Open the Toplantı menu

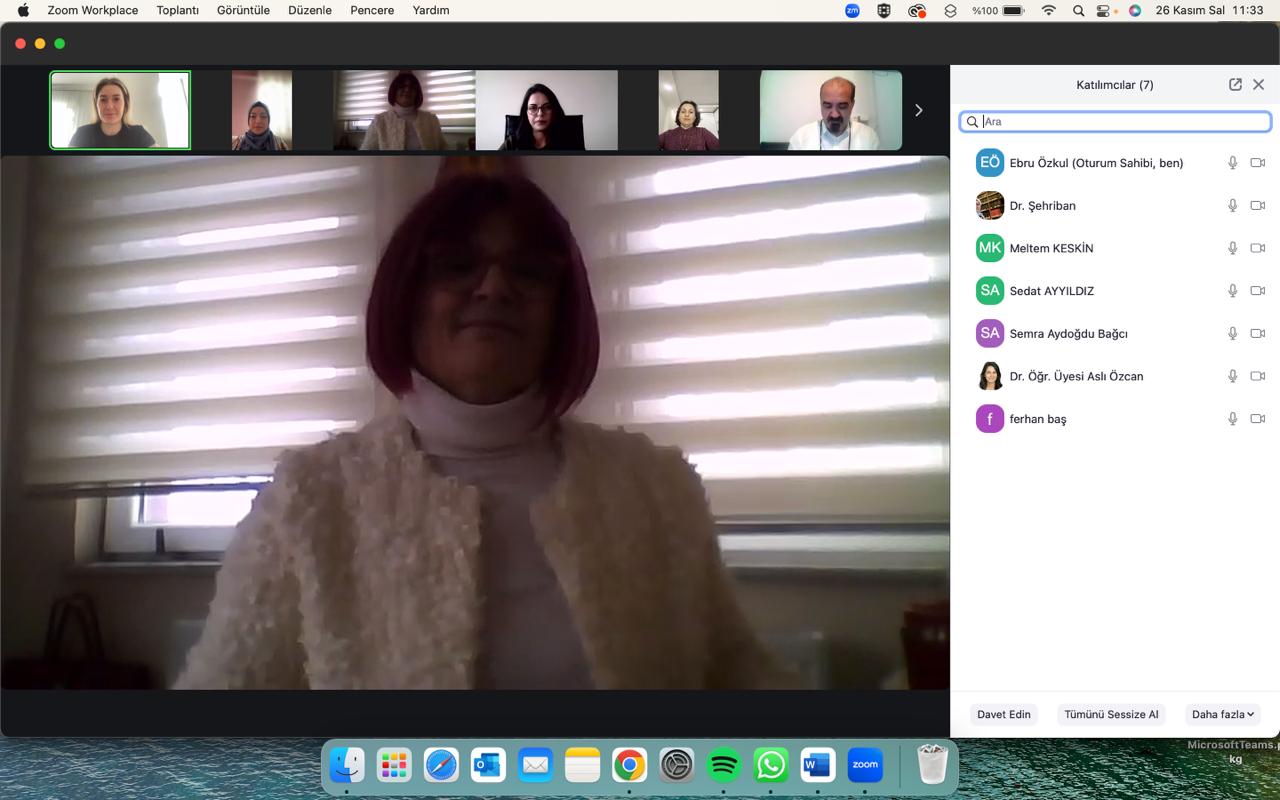click(x=177, y=10)
